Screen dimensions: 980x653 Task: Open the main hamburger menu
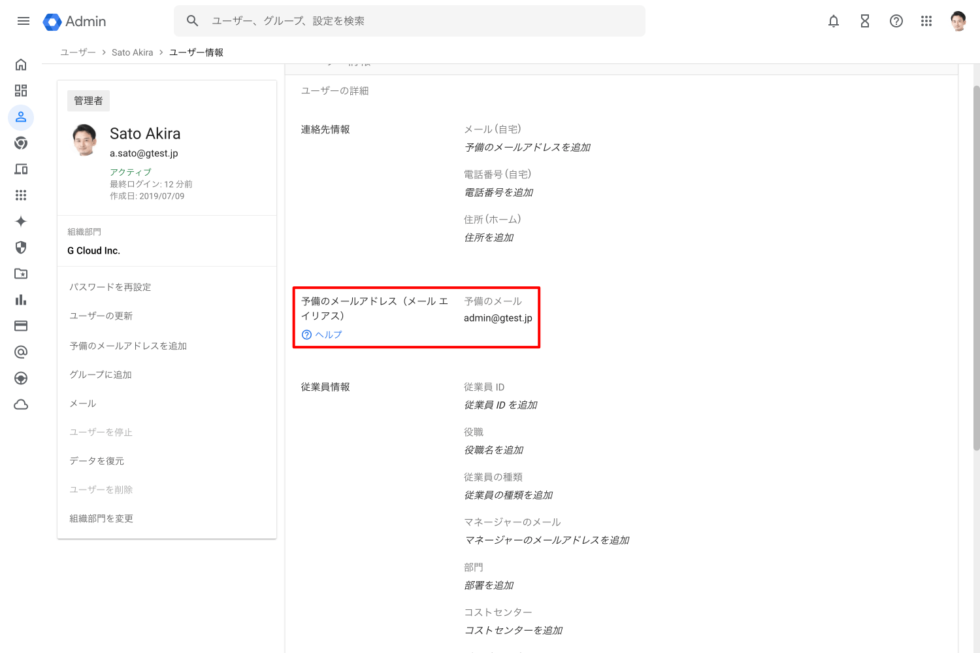tap(23, 21)
